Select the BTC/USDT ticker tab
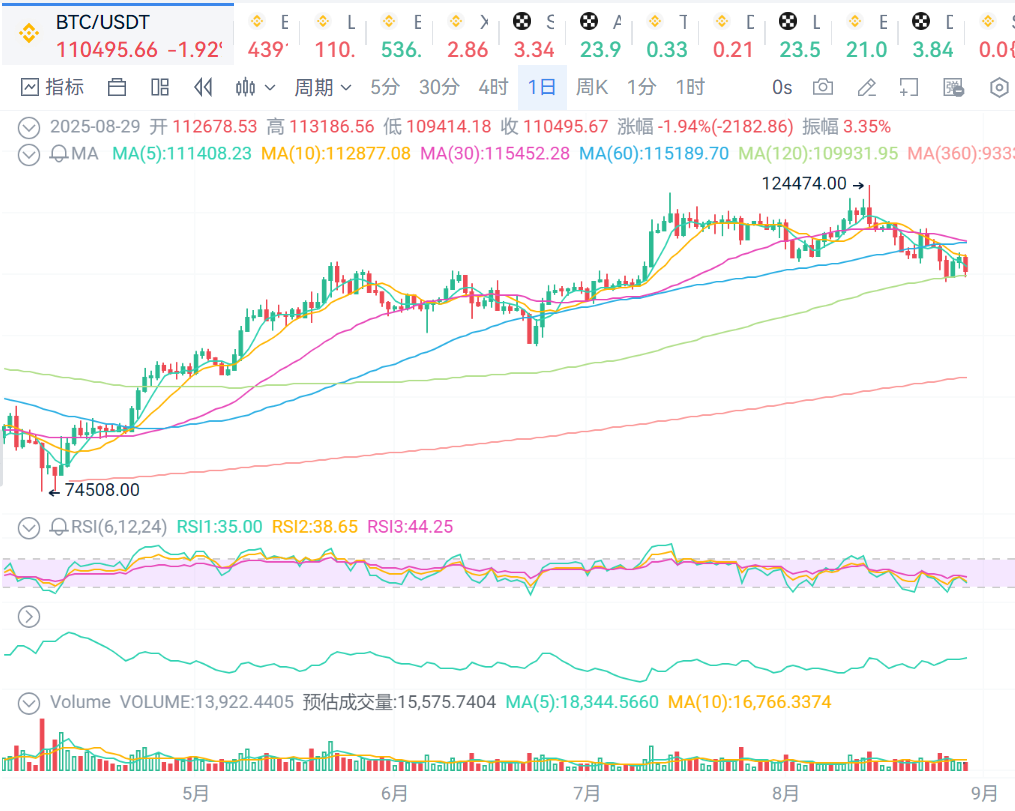Screen dimensions: 1015x811 [x=118, y=34]
